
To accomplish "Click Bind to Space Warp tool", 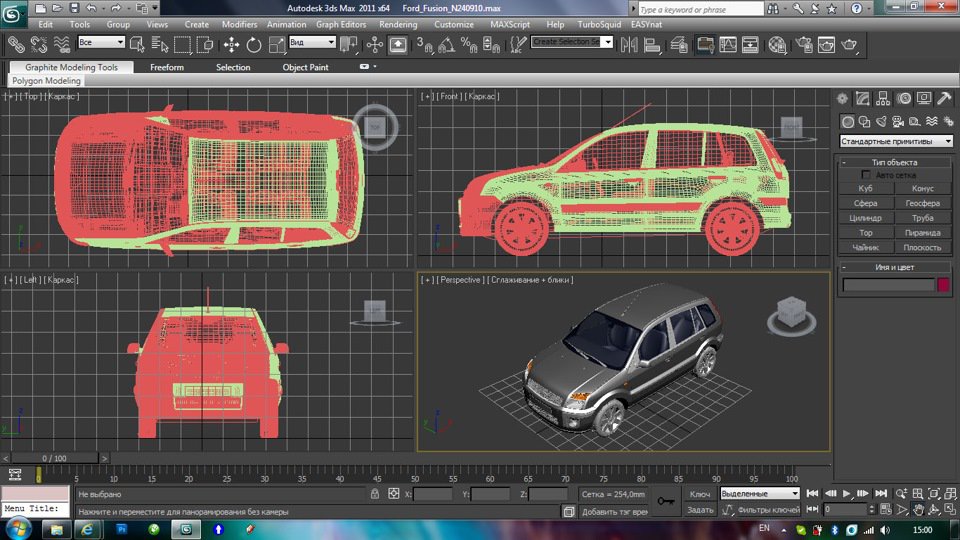I will coord(62,44).
